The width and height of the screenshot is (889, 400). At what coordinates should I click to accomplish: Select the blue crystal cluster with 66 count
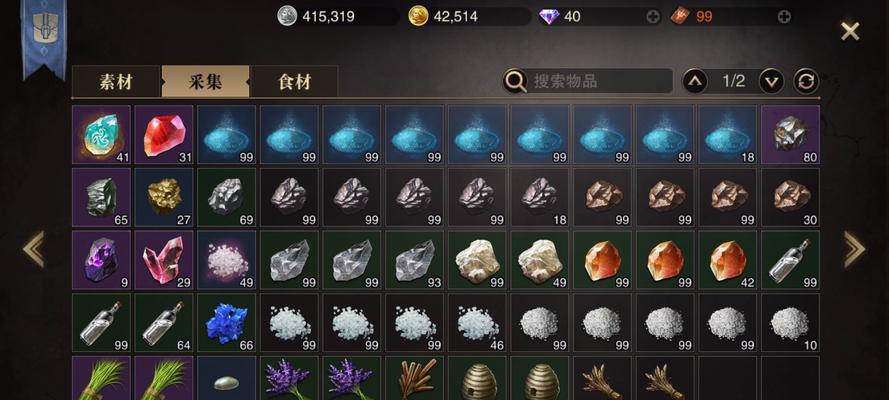click(x=227, y=322)
